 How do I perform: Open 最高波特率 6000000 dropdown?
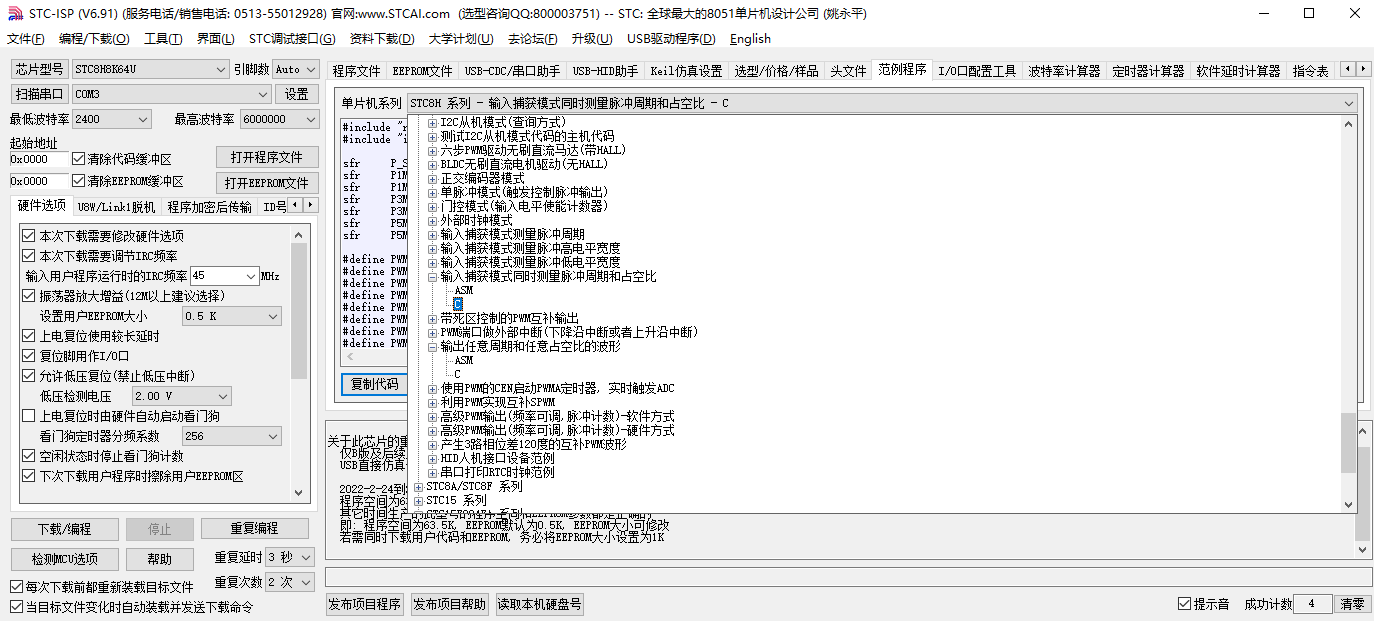coord(278,119)
